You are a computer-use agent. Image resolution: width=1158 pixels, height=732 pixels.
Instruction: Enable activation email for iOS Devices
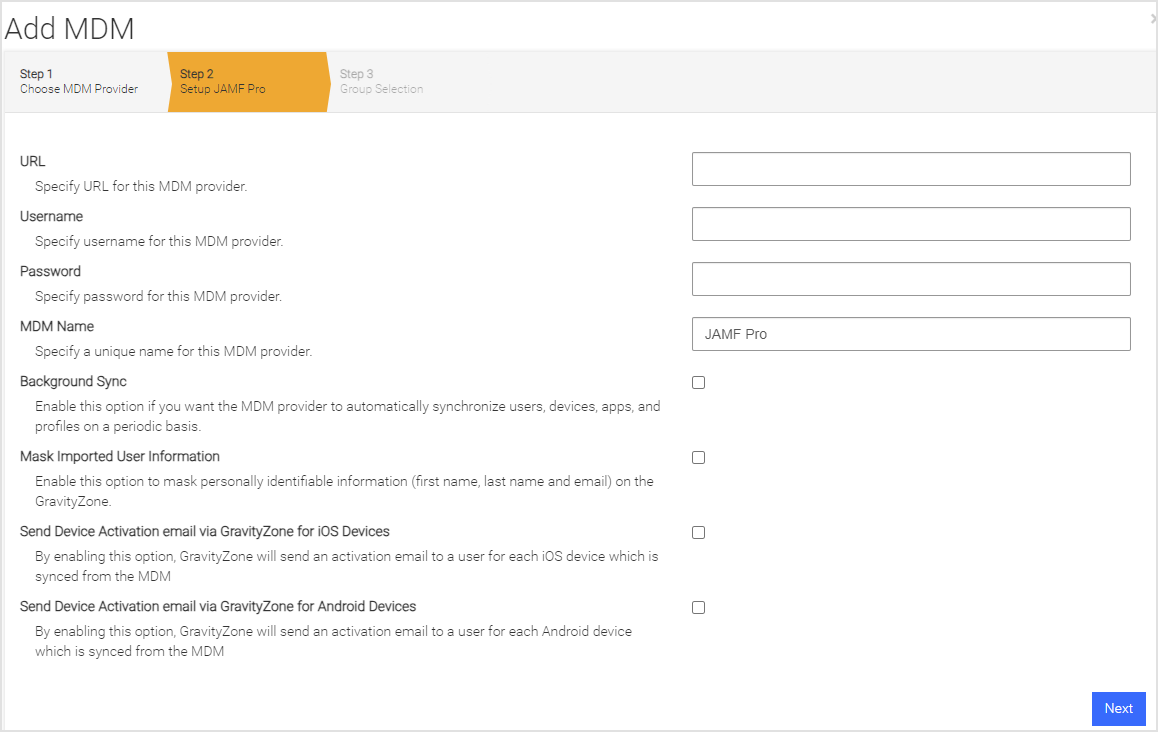(x=698, y=532)
